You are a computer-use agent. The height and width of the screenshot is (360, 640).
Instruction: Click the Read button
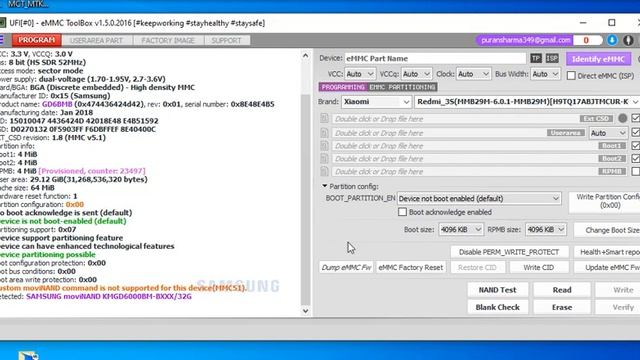click(562, 290)
